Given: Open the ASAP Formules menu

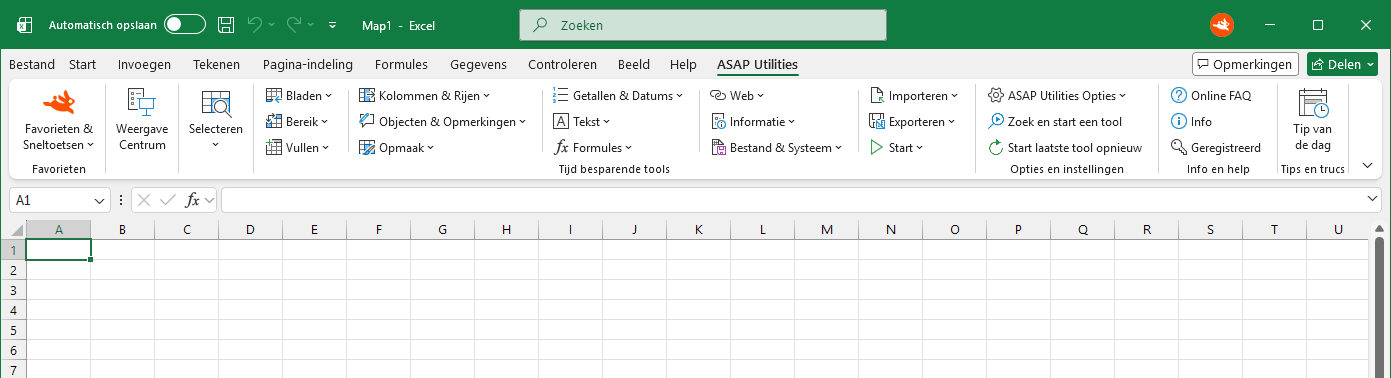Looking at the screenshot, I should click(x=592, y=148).
